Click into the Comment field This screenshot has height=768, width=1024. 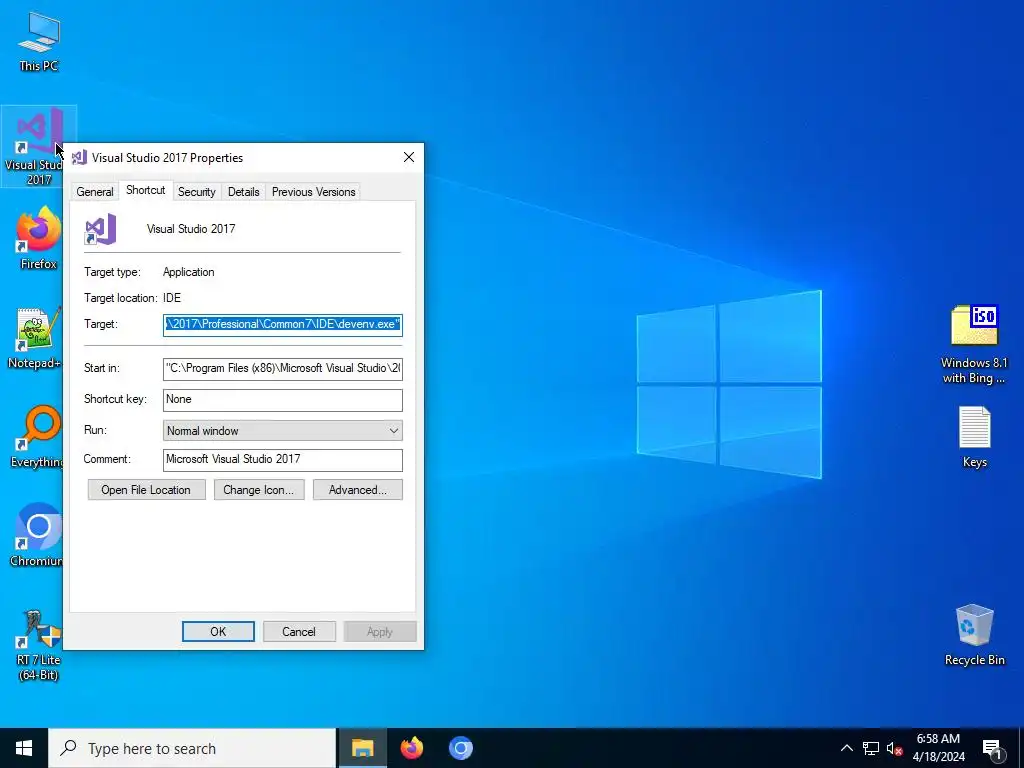point(283,460)
